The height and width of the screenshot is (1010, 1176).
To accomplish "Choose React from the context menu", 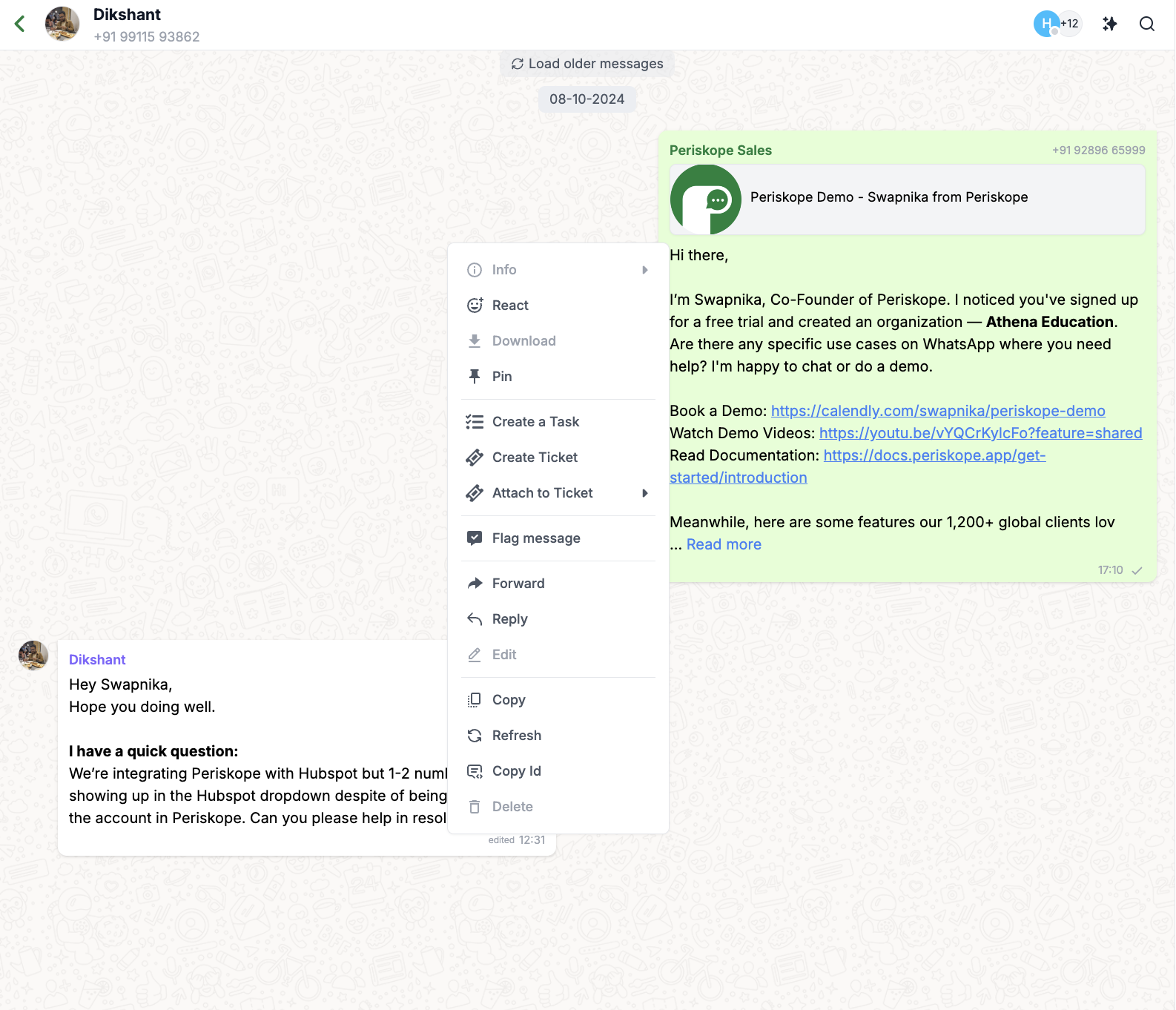I will point(558,306).
